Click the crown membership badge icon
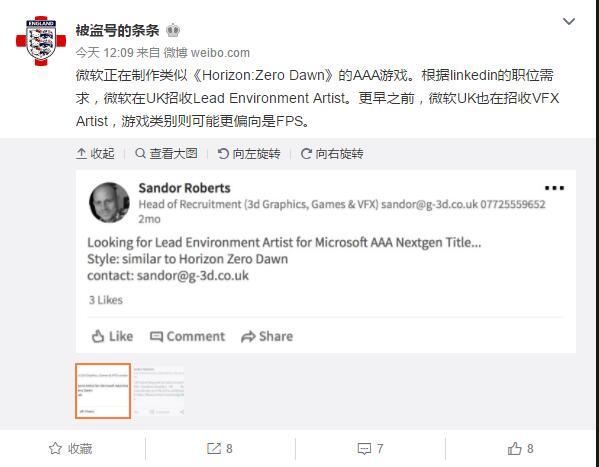The width and height of the screenshot is (599, 467). (173, 30)
